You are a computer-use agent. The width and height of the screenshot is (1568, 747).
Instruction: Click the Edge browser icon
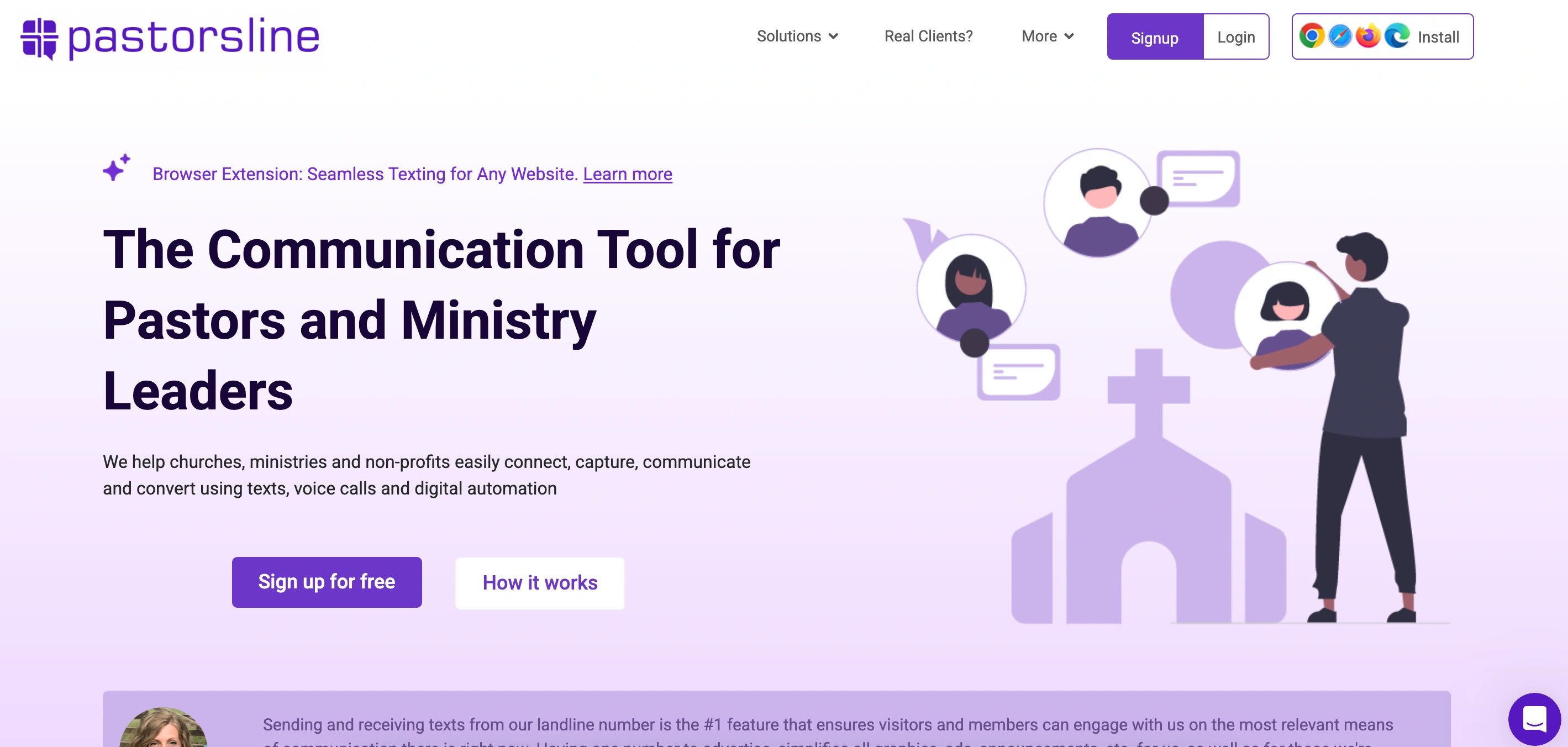[1397, 36]
